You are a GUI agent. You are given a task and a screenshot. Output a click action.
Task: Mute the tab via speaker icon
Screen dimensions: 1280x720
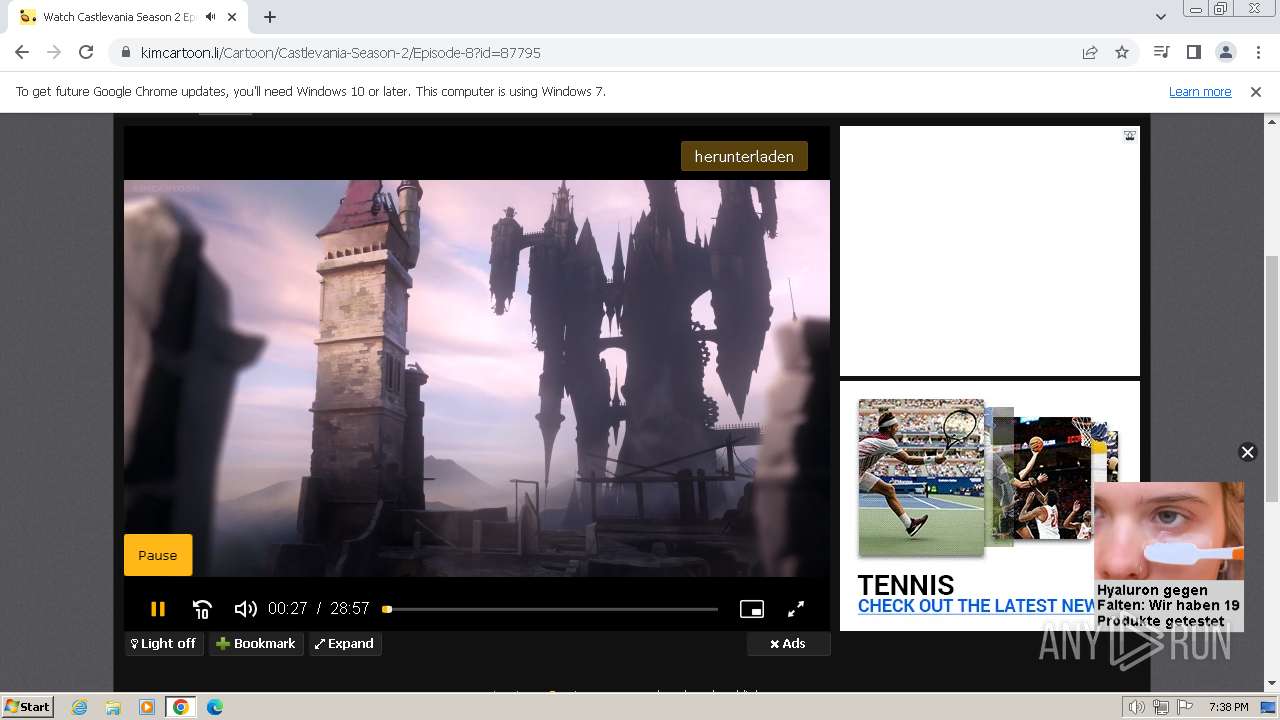pyautogui.click(x=211, y=17)
